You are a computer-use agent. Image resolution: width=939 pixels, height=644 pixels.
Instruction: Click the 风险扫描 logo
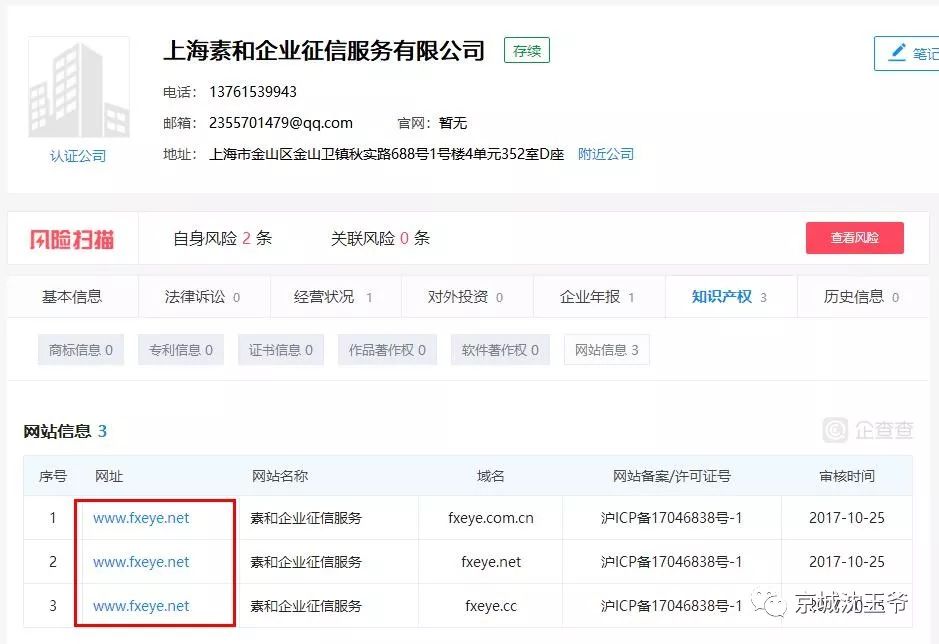[72, 239]
